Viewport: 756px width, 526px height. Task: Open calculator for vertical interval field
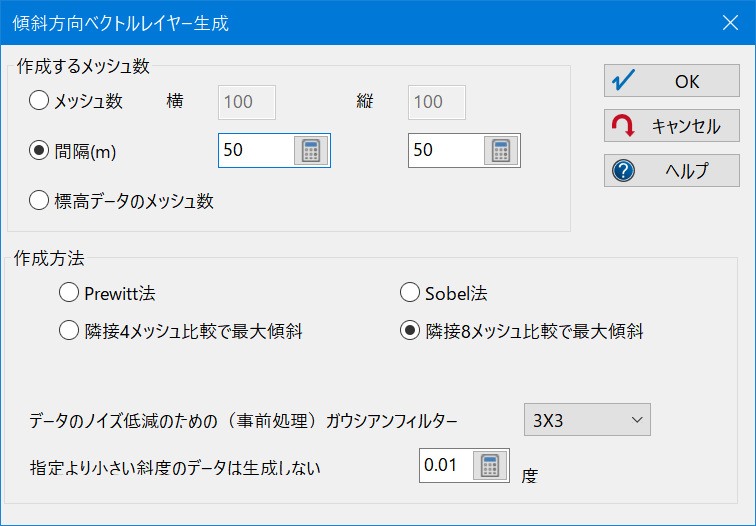tap(501, 150)
